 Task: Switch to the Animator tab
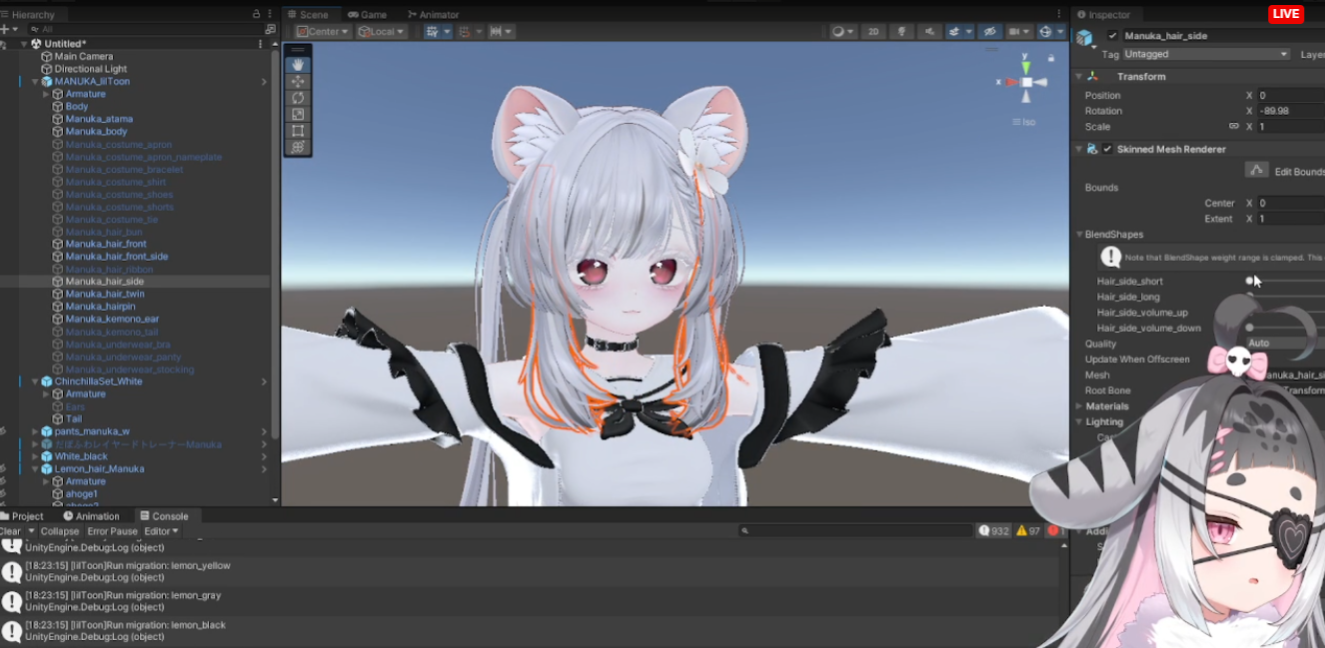point(433,15)
